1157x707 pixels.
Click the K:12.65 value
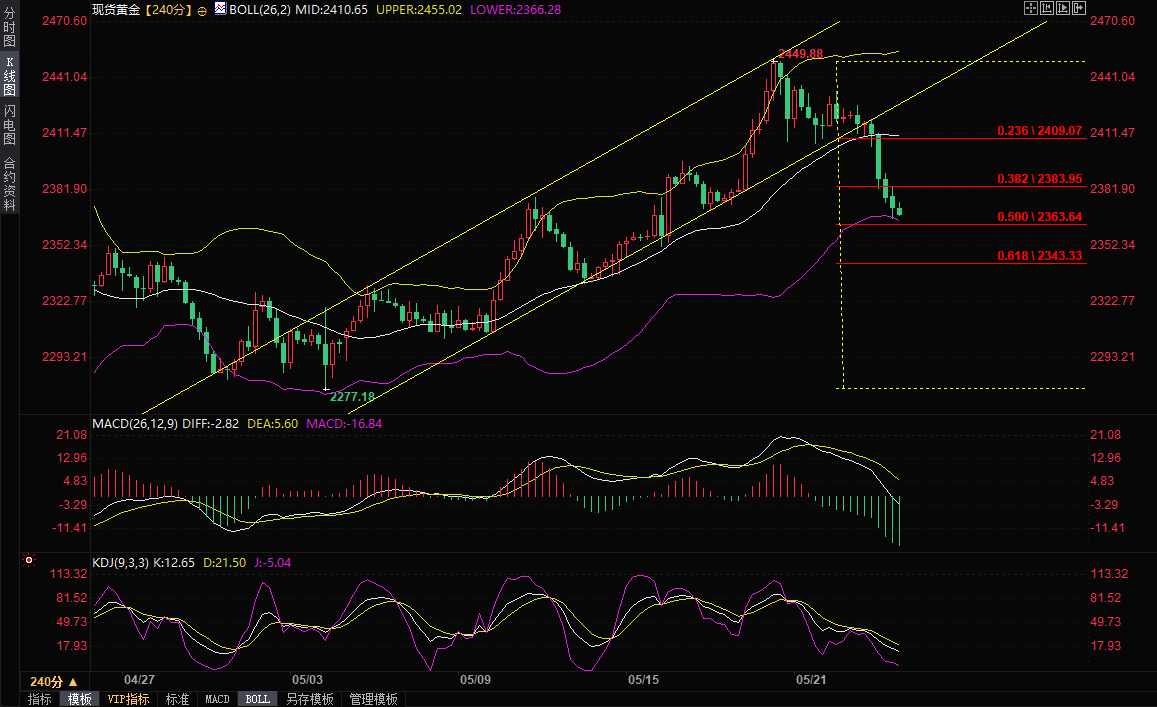[x=174, y=562]
